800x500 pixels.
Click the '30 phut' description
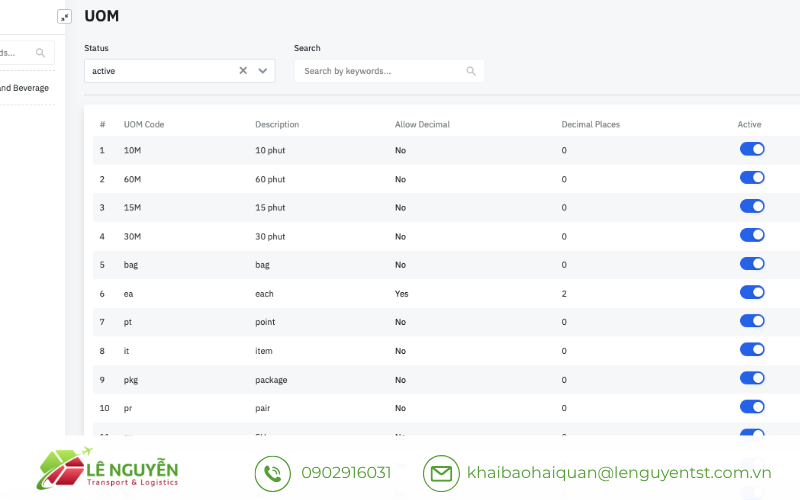point(270,236)
